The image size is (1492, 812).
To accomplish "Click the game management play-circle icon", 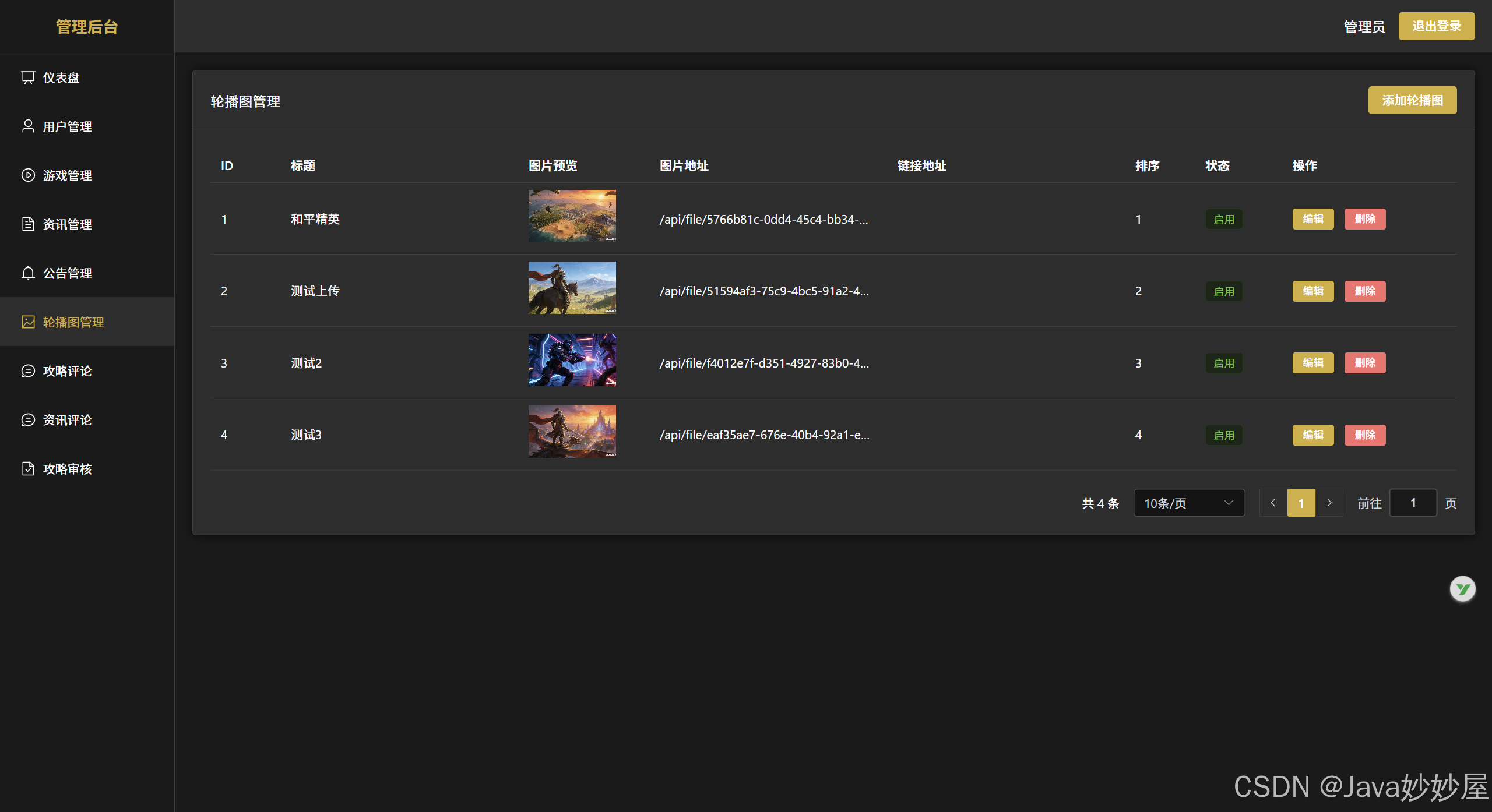I will click(28, 175).
